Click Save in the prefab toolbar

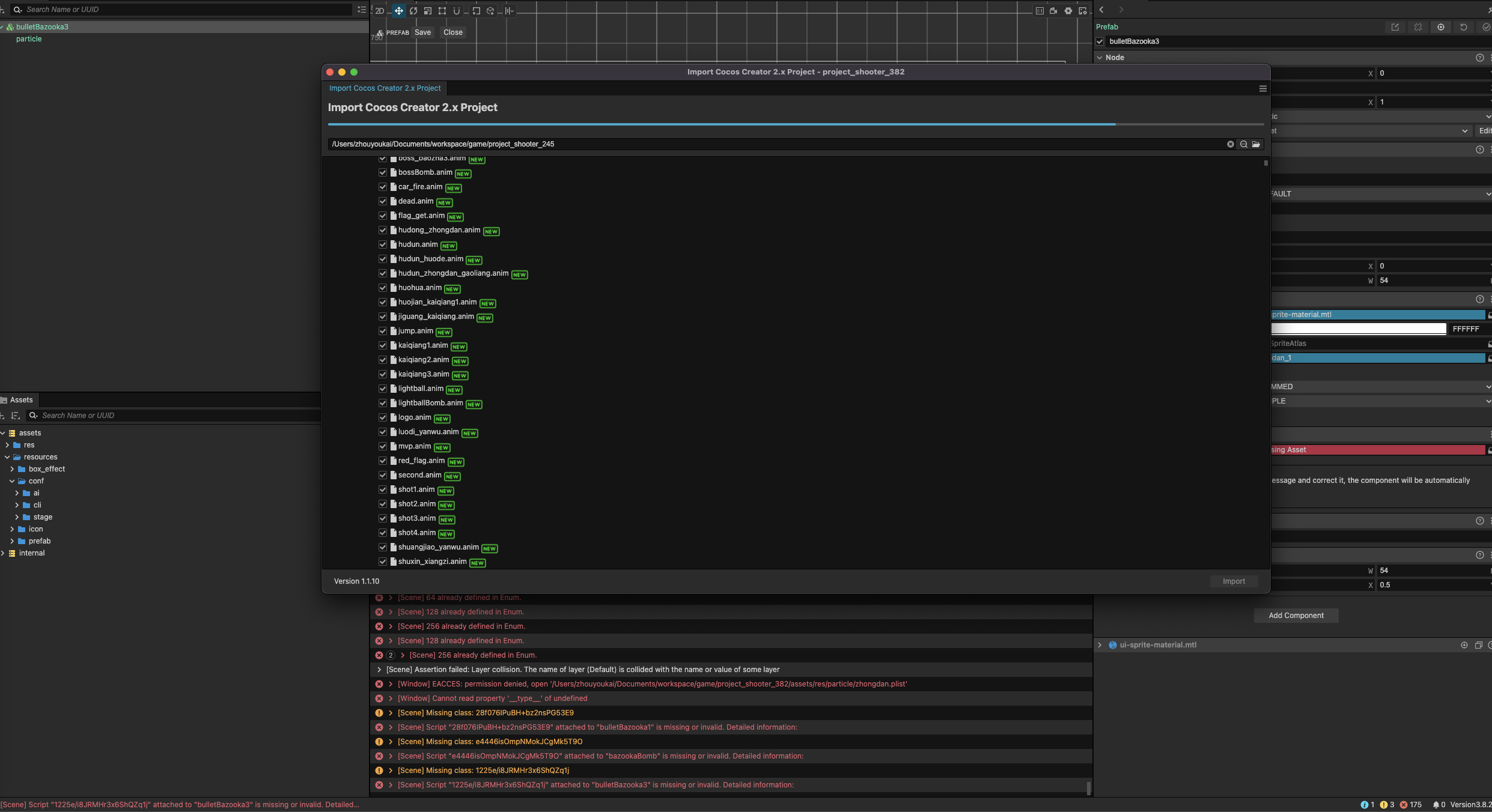tap(422, 32)
